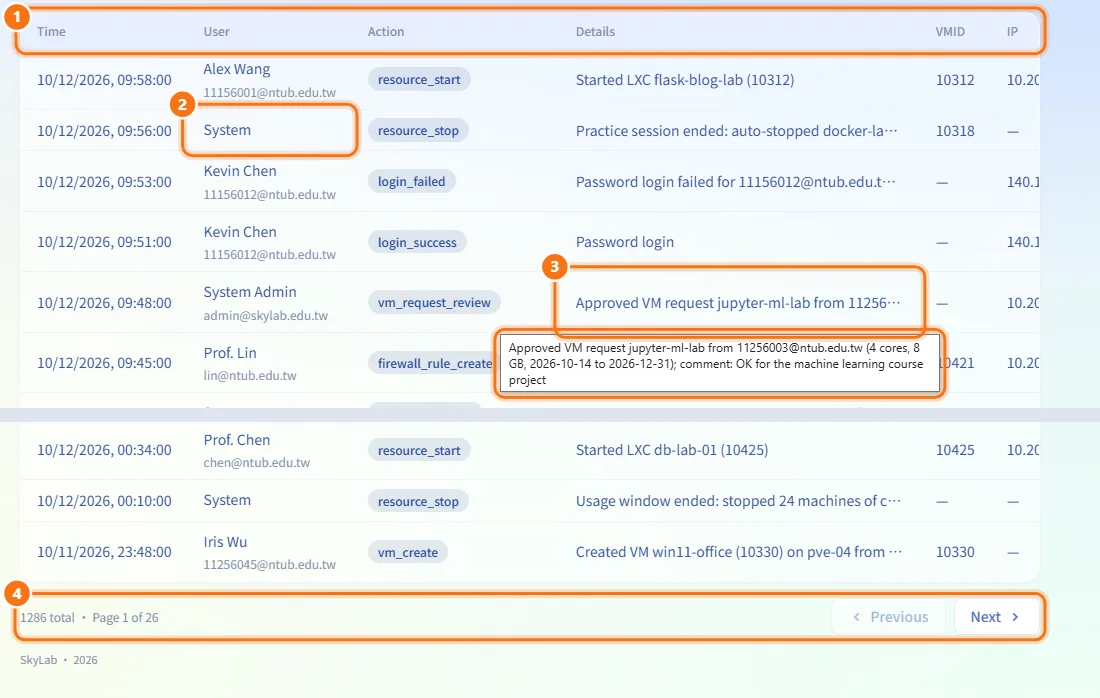Click the vm_request_review action badge

point(434,303)
